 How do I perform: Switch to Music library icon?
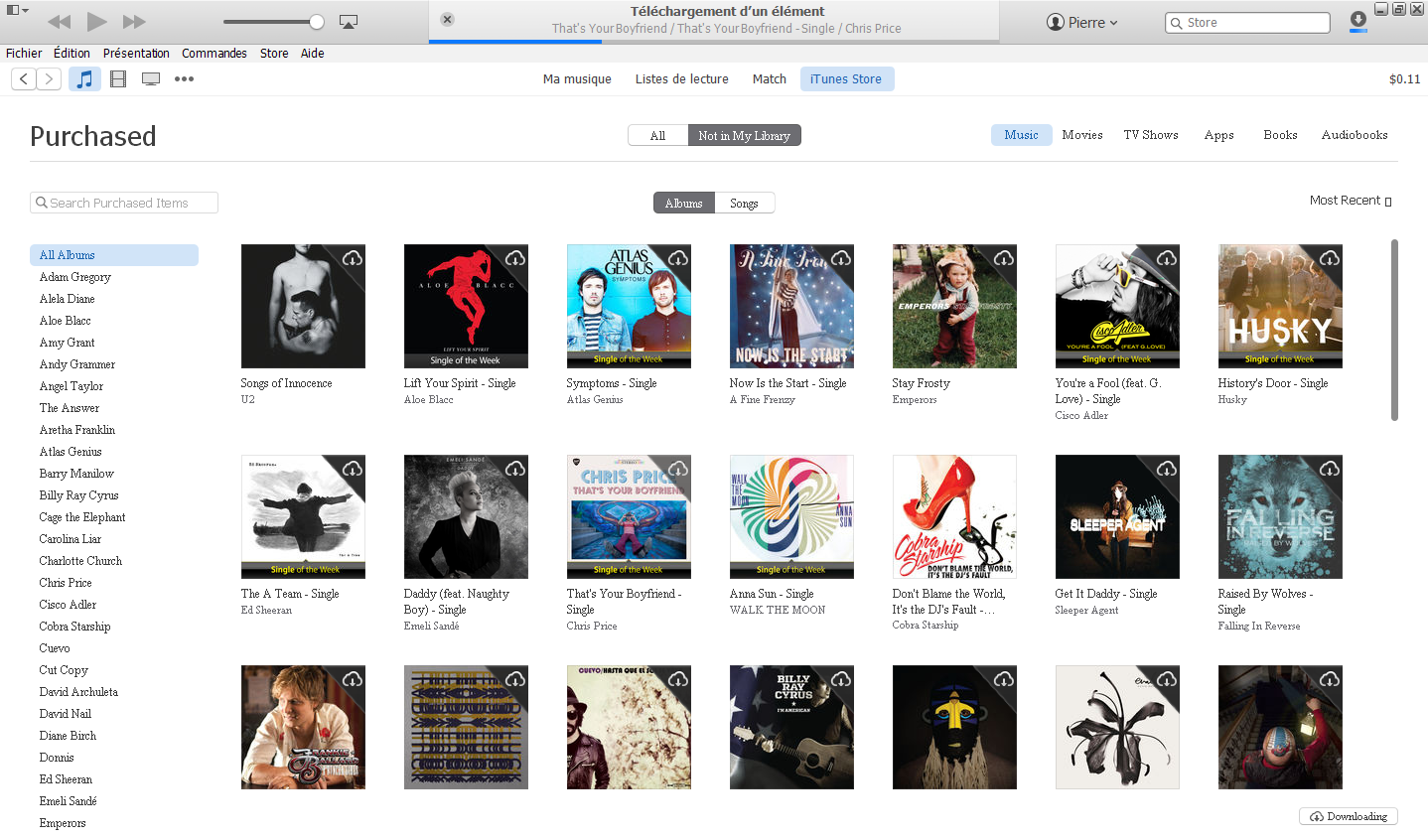[x=85, y=79]
